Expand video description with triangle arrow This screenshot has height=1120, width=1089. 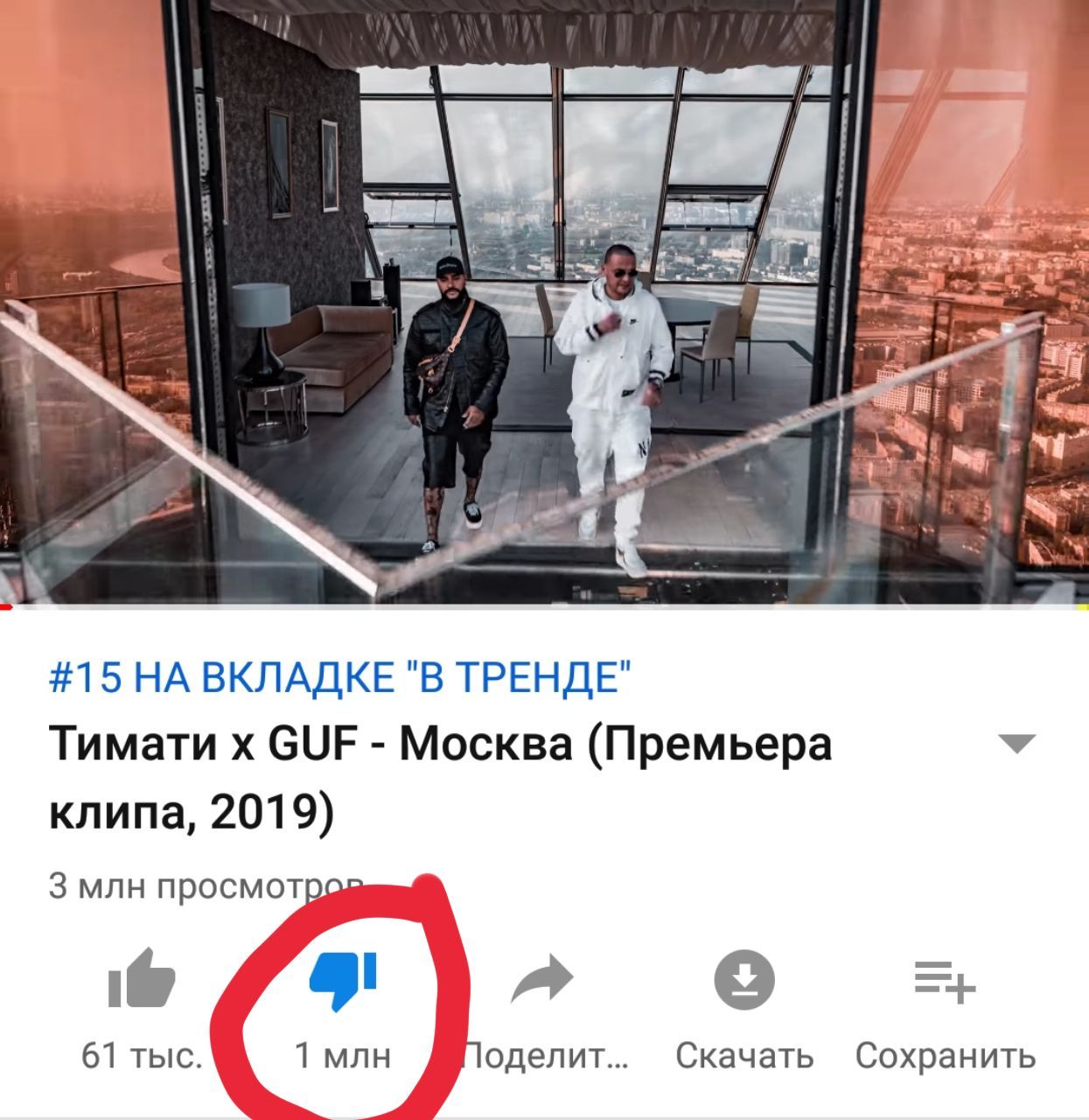coord(1016,744)
